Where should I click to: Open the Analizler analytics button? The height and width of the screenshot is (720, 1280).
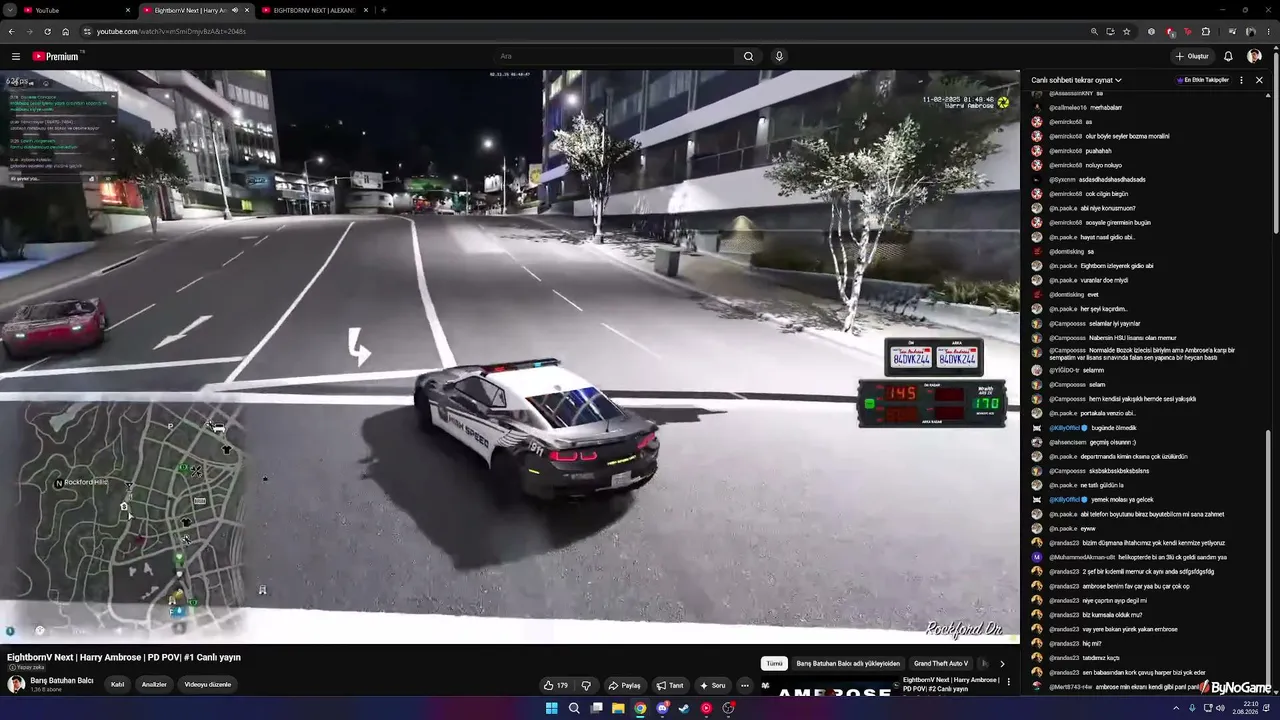tap(154, 685)
